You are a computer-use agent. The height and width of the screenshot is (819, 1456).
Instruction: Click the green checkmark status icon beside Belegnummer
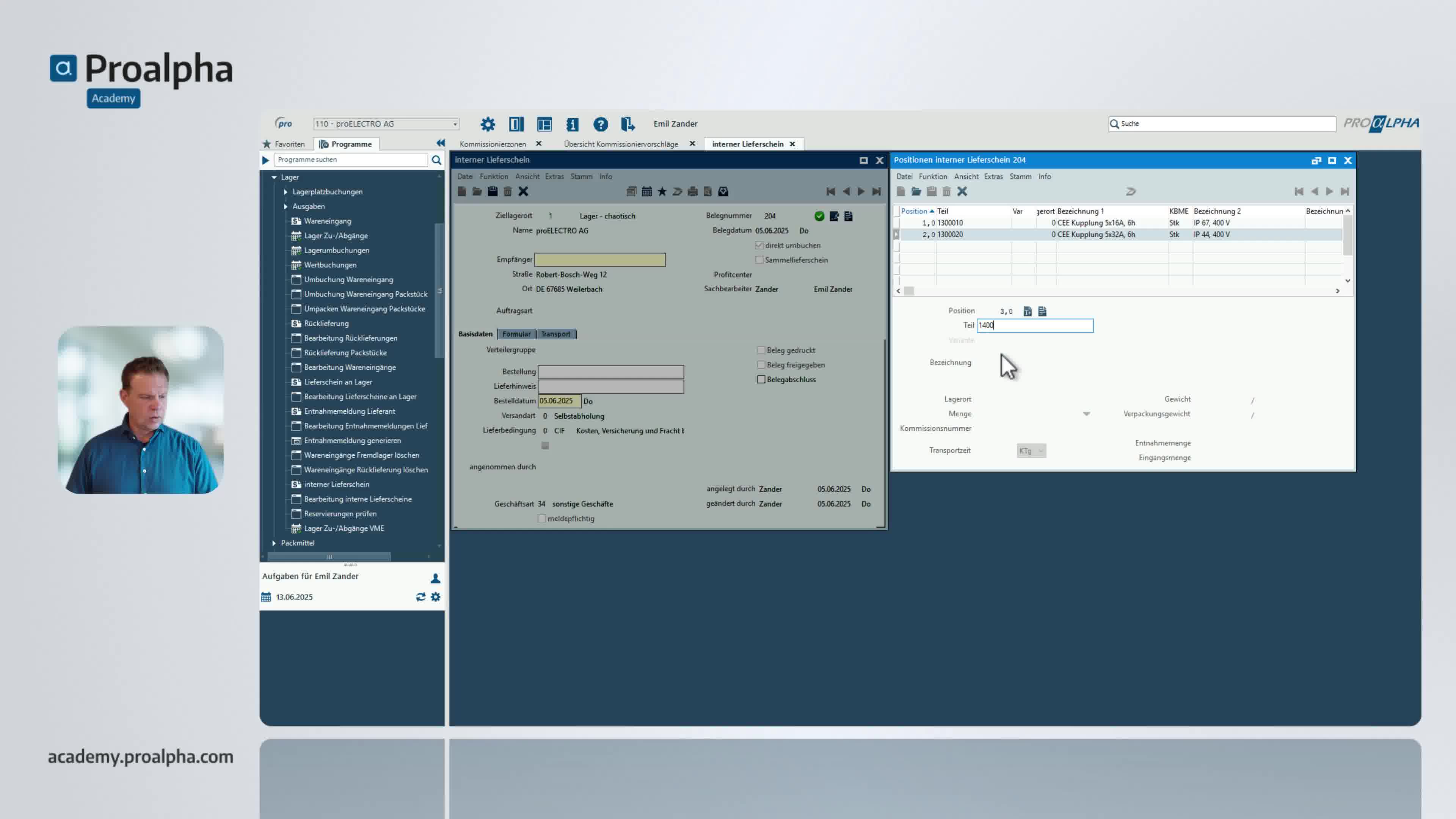pyautogui.click(x=819, y=216)
